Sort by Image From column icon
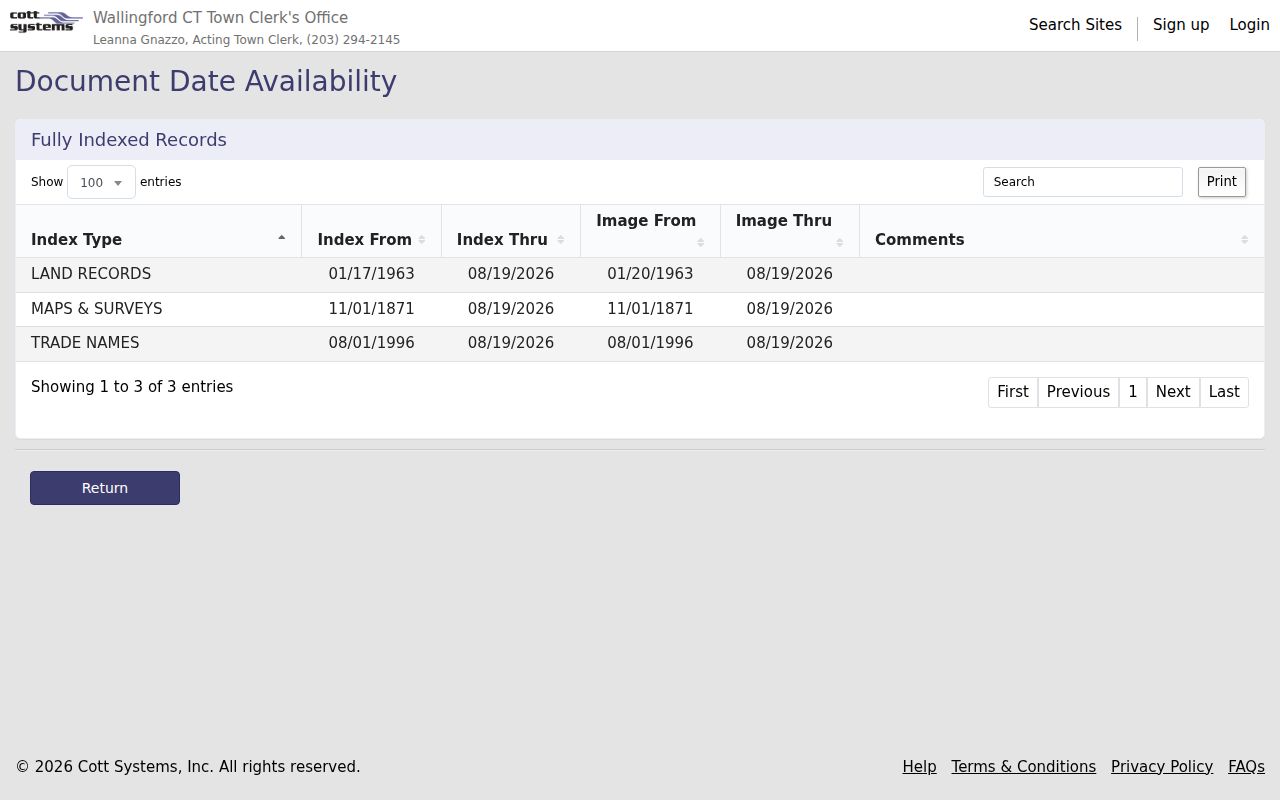The width and height of the screenshot is (1280, 800). click(700, 242)
